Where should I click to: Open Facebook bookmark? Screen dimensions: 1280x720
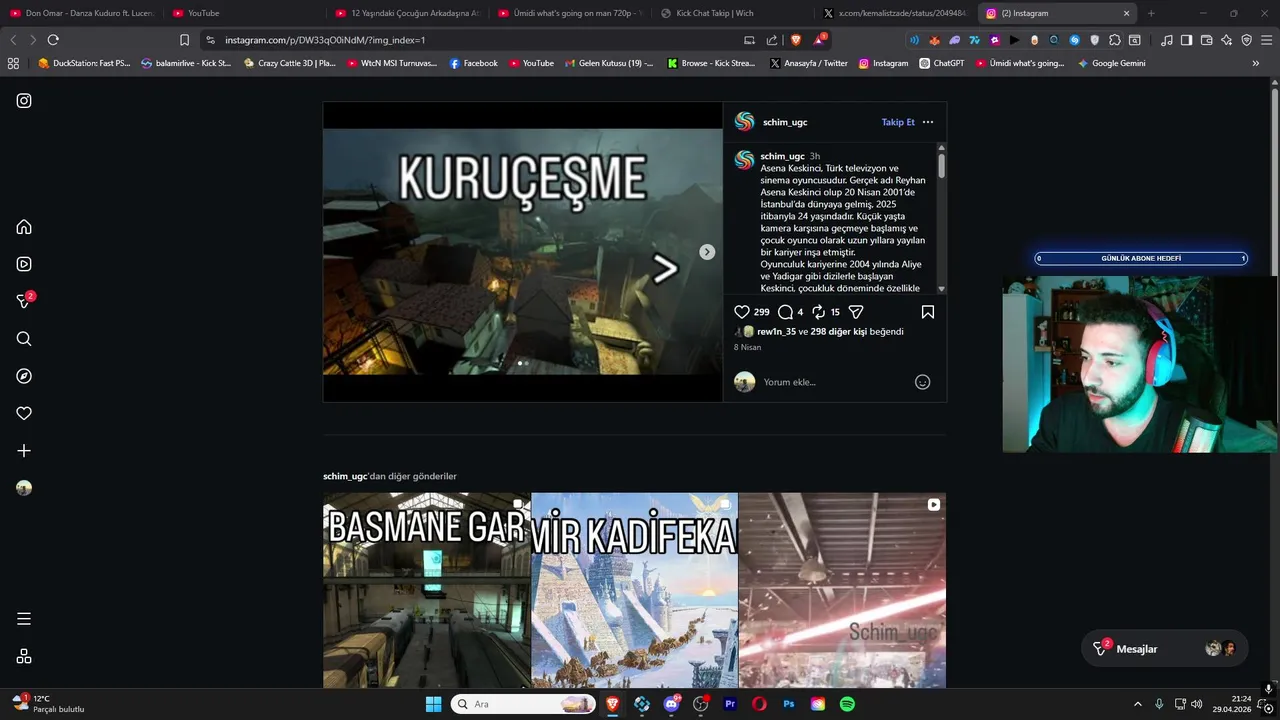click(473, 63)
